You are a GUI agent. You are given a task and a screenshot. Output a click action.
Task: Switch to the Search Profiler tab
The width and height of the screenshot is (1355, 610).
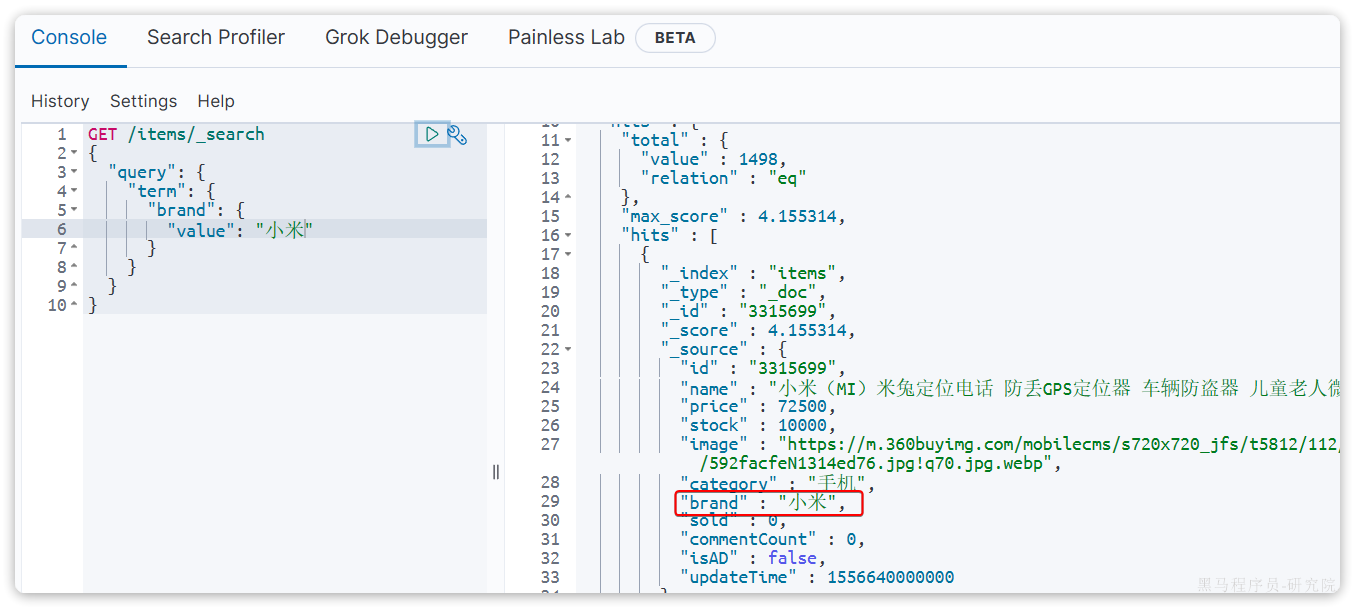[215, 38]
